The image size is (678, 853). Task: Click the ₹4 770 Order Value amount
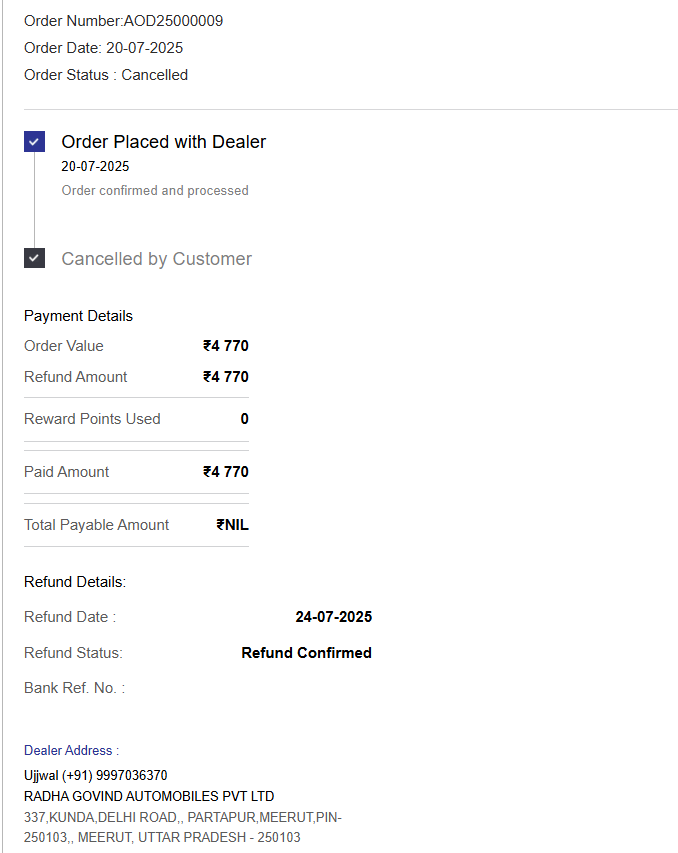pyautogui.click(x=226, y=346)
